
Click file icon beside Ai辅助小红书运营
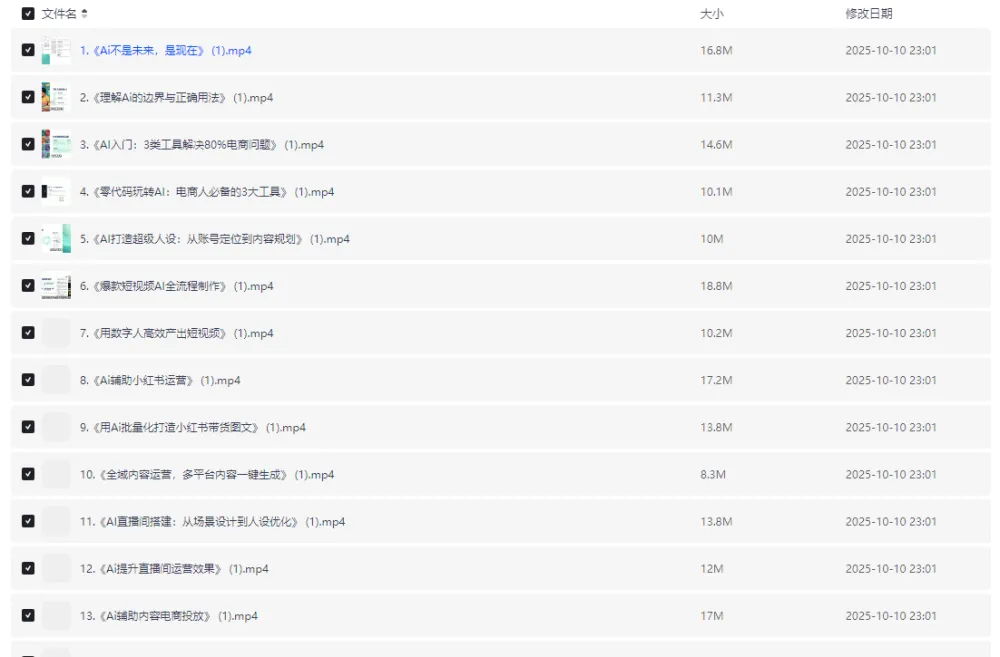point(56,380)
